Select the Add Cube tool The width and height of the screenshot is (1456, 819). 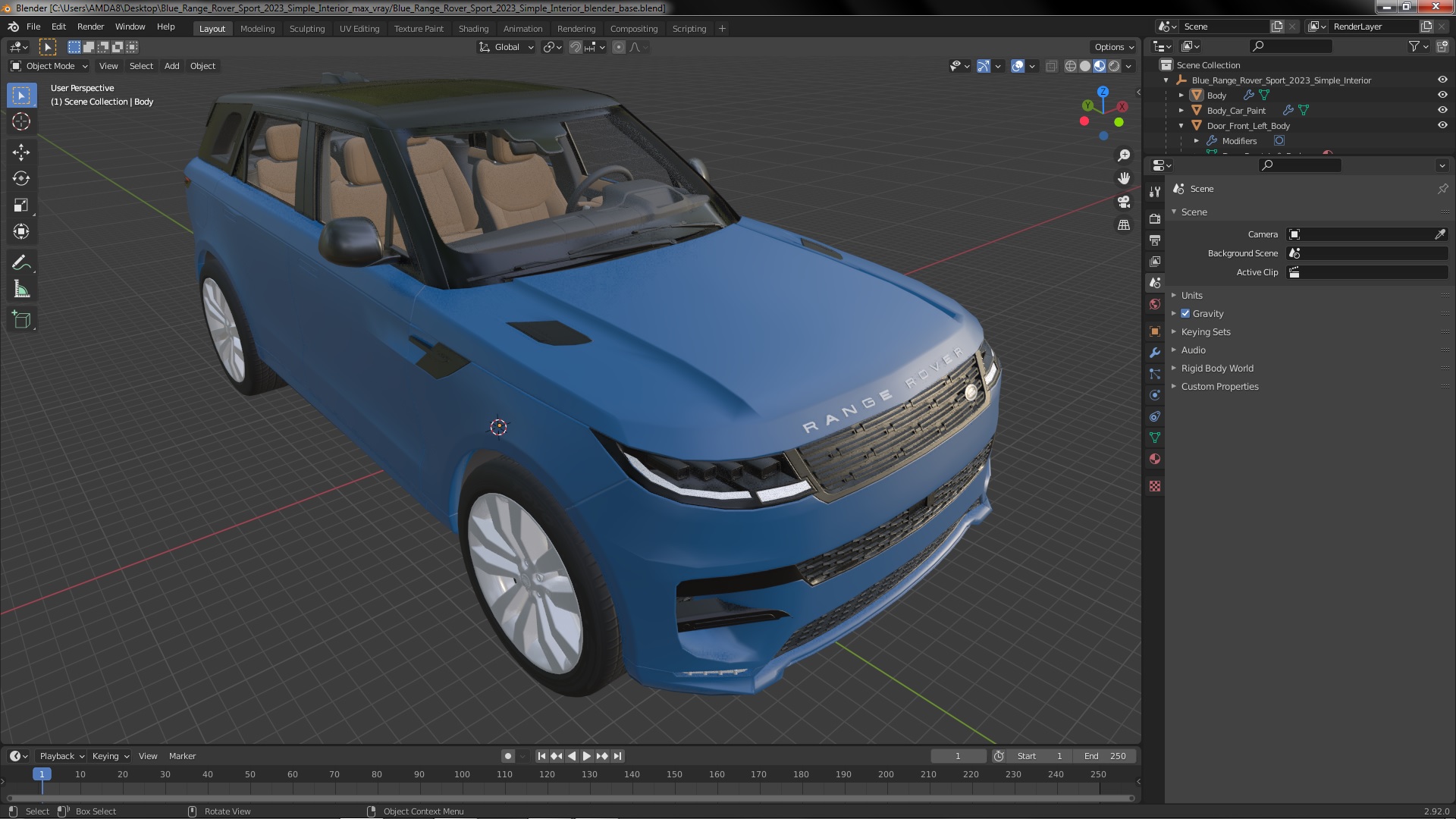point(21,320)
